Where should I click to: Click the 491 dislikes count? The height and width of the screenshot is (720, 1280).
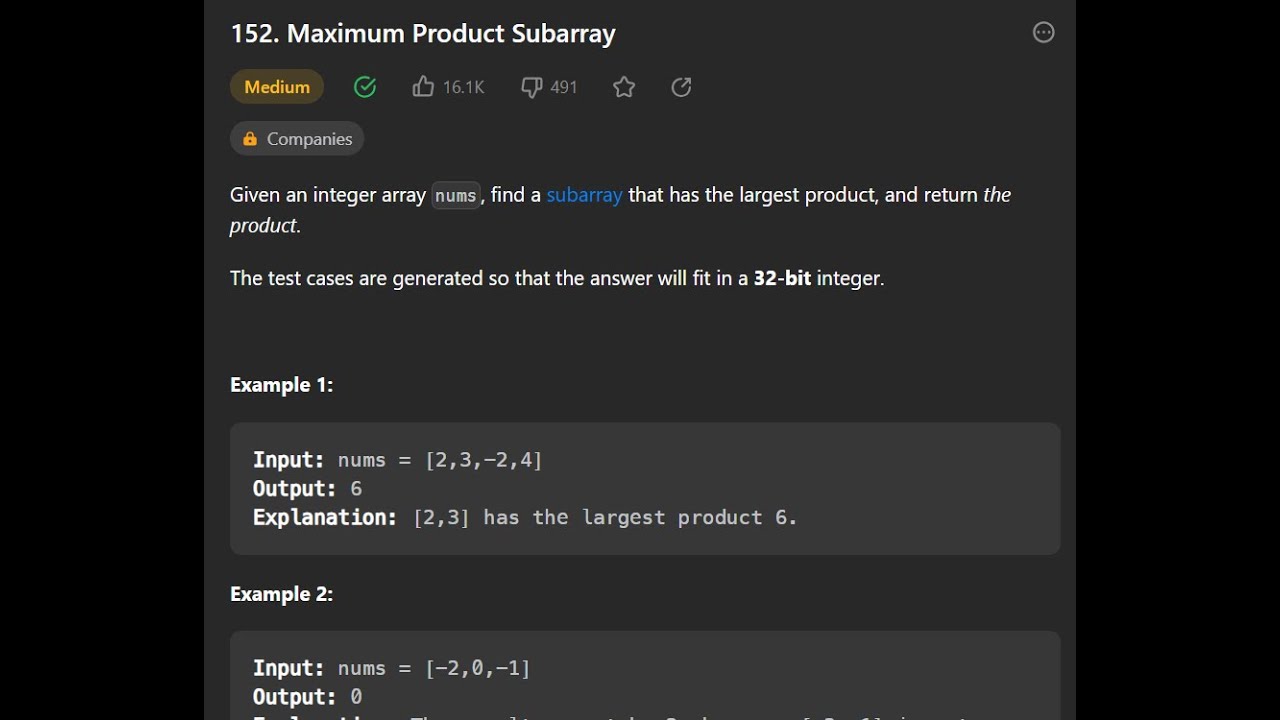pyautogui.click(x=564, y=87)
